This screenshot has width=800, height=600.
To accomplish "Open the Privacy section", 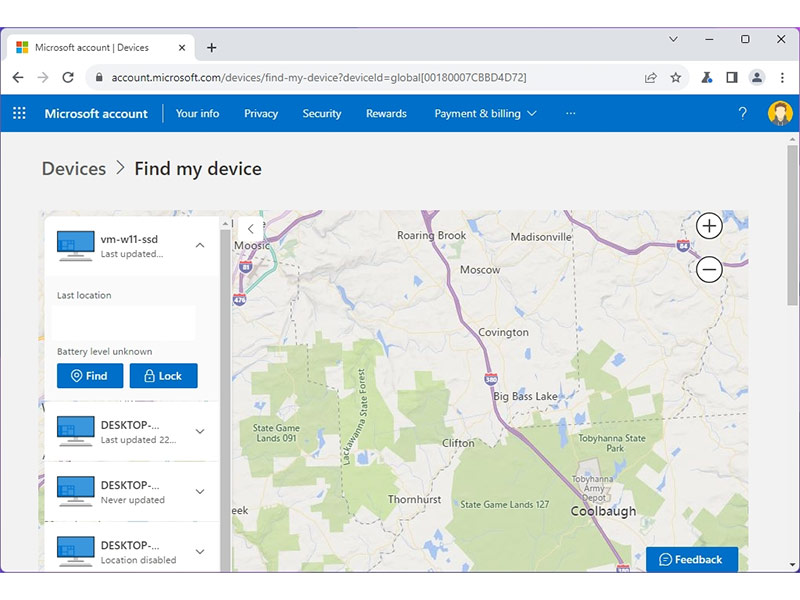I will (261, 113).
